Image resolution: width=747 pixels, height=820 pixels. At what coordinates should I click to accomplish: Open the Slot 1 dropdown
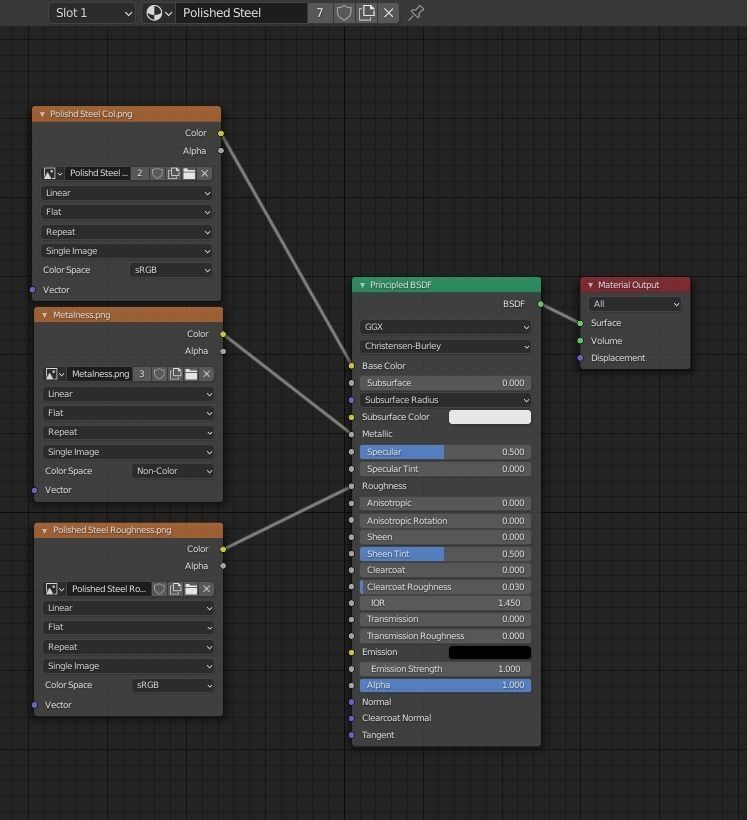click(92, 13)
